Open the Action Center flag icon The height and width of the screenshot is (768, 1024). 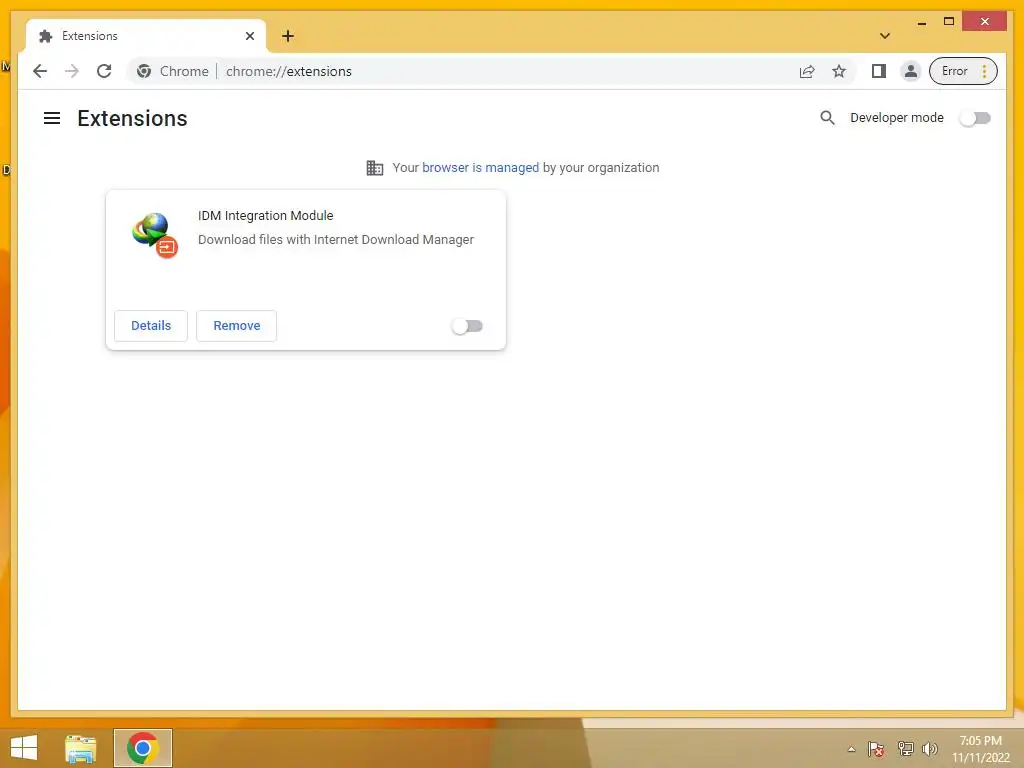click(x=876, y=749)
